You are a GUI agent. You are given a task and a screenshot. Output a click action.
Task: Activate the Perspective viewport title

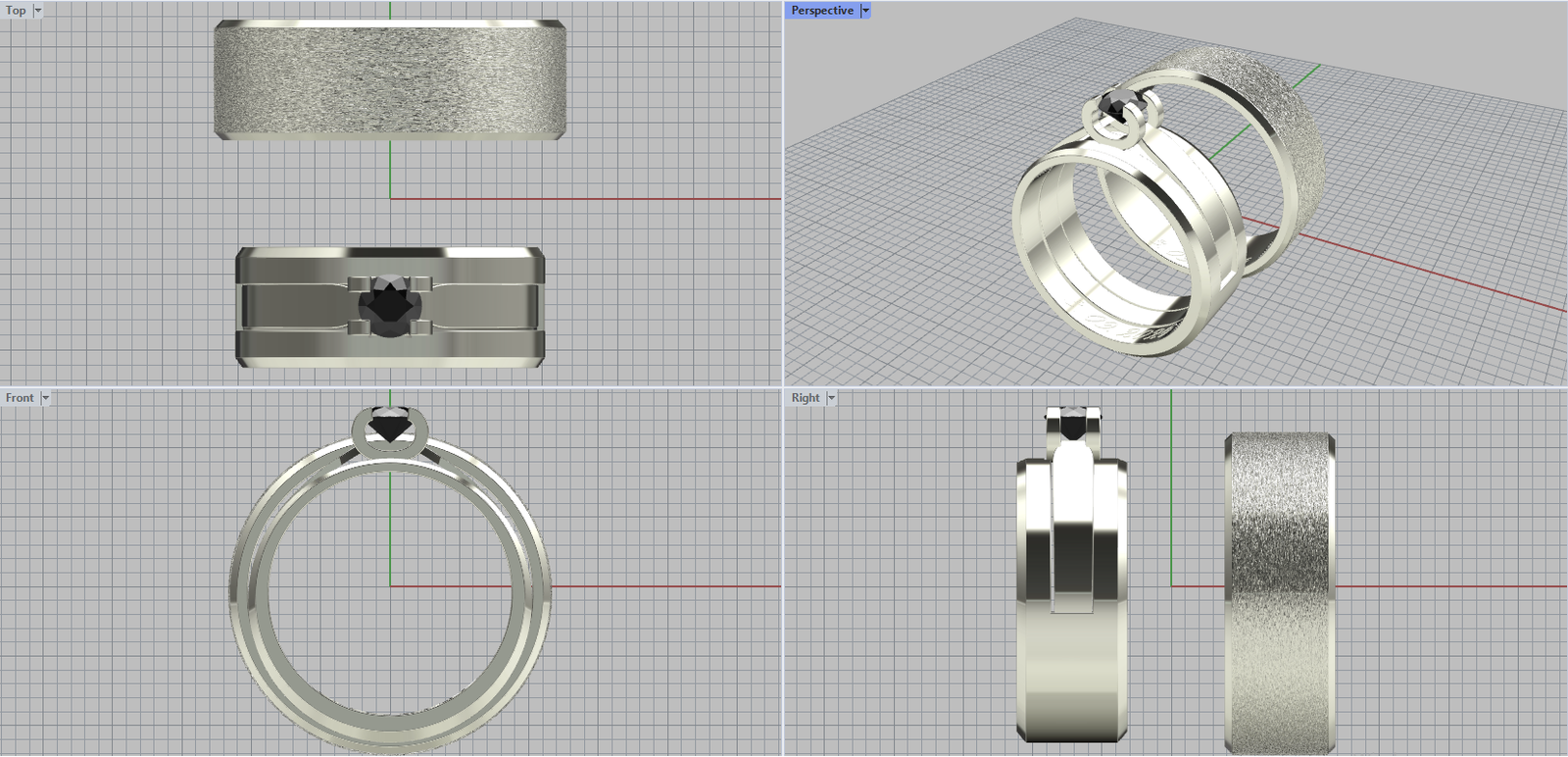coord(822,11)
